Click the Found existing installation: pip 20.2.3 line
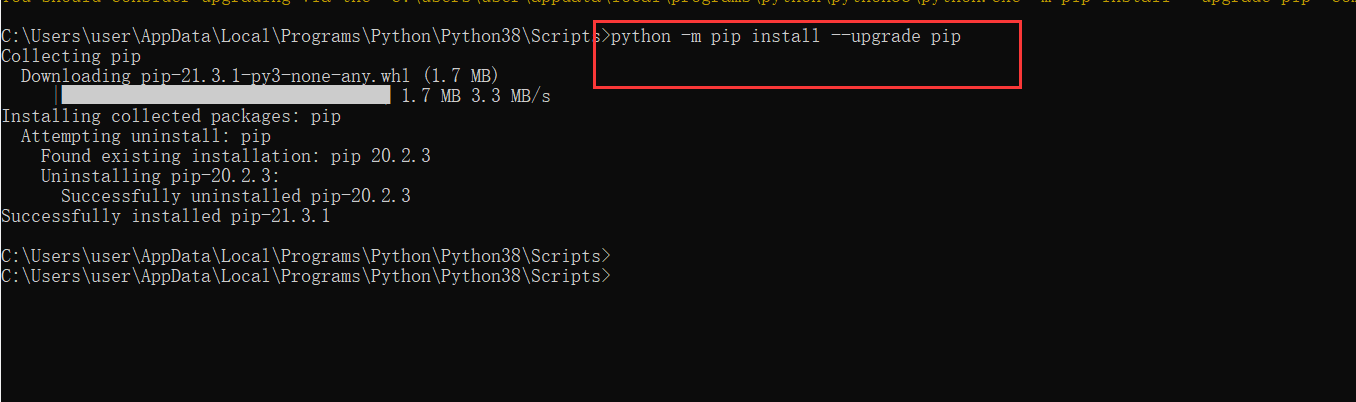1356x402 pixels. 236,157
